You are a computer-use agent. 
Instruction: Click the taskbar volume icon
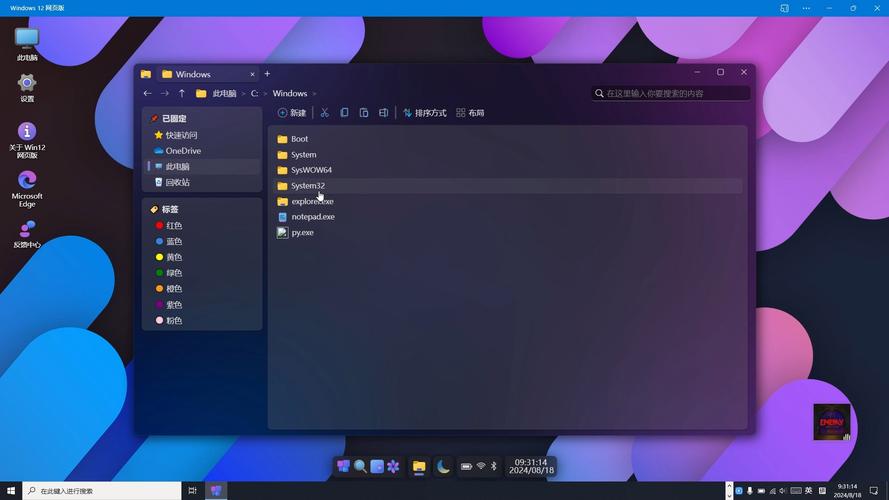[783, 490]
